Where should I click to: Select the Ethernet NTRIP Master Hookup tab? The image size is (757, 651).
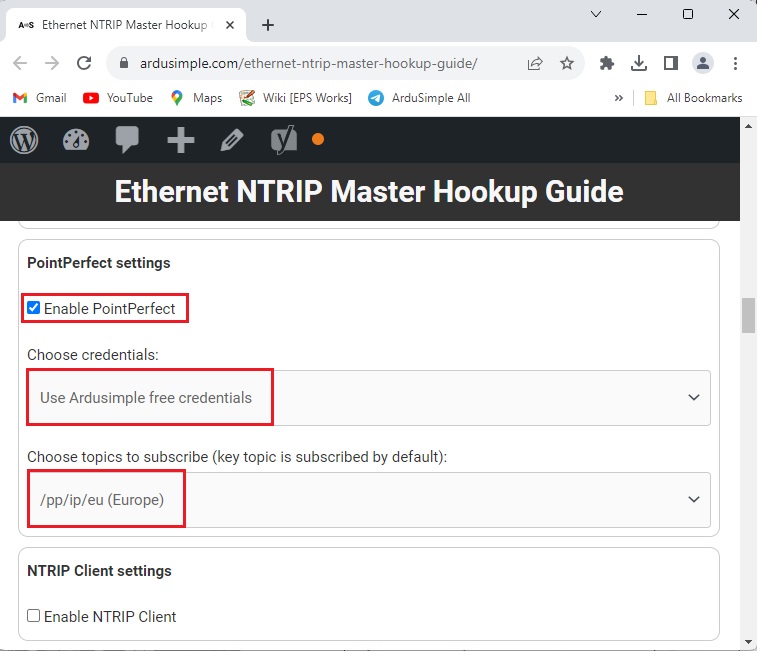(125, 25)
